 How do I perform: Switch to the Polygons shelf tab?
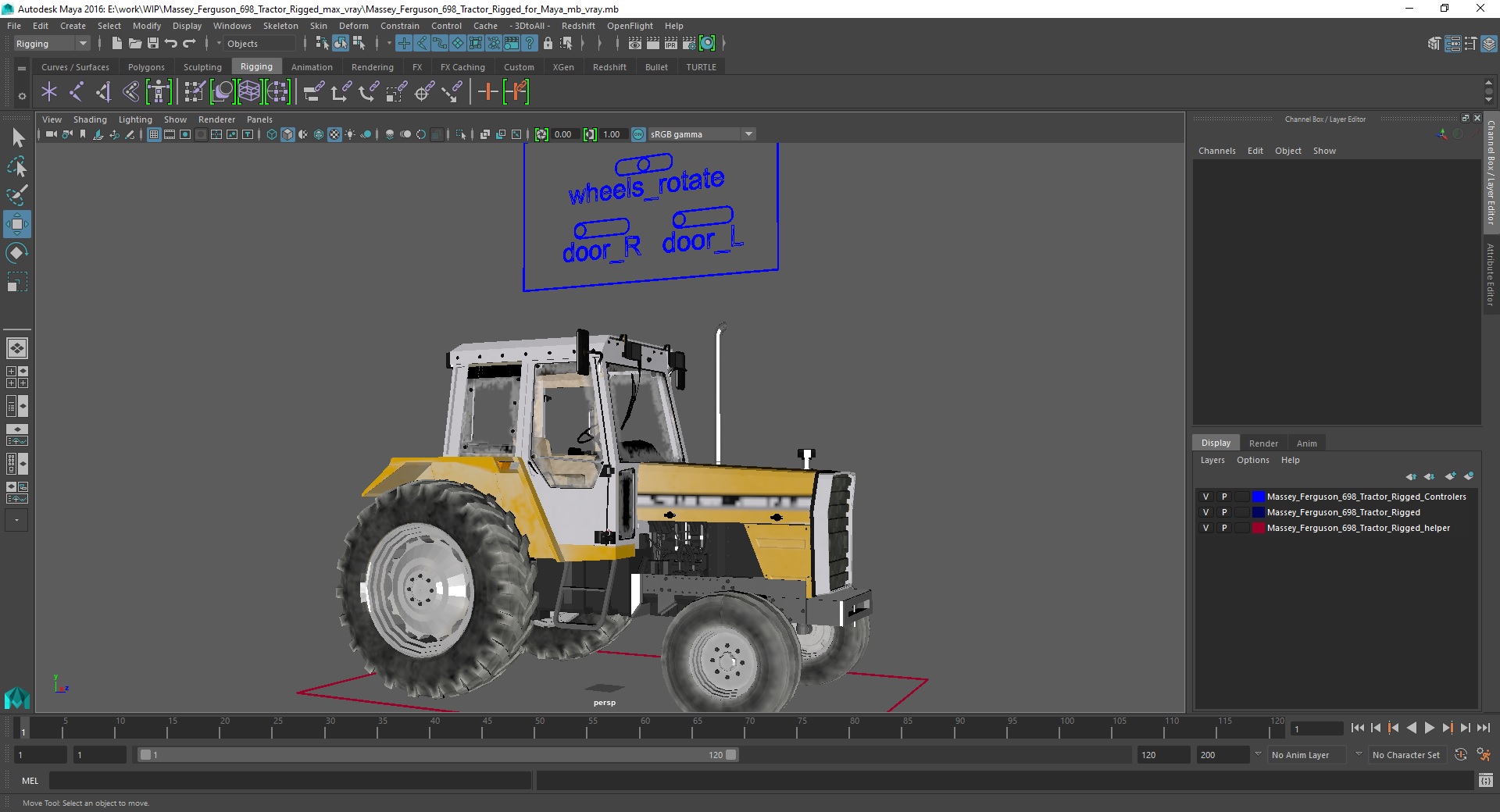[x=146, y=67]
